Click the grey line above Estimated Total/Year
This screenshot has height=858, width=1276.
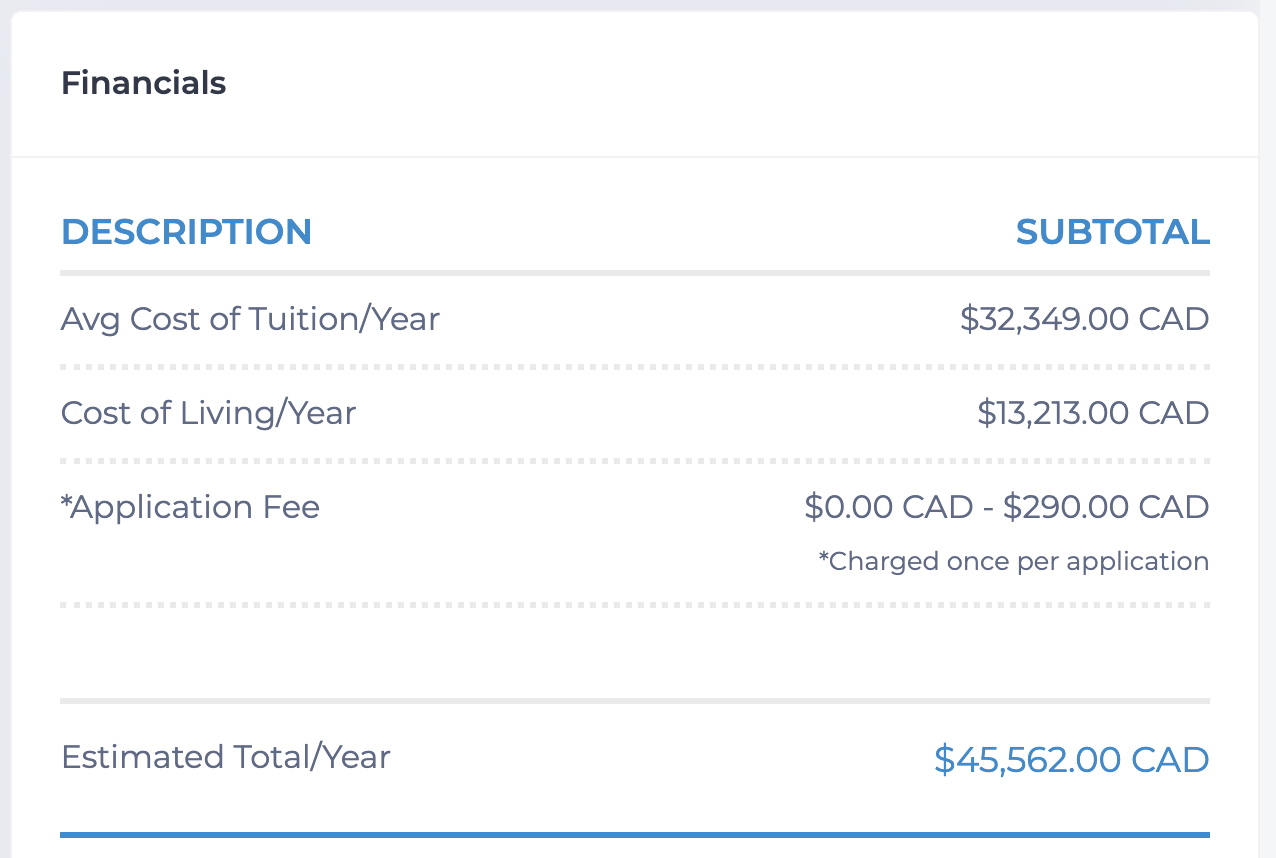tap(635, 701)
